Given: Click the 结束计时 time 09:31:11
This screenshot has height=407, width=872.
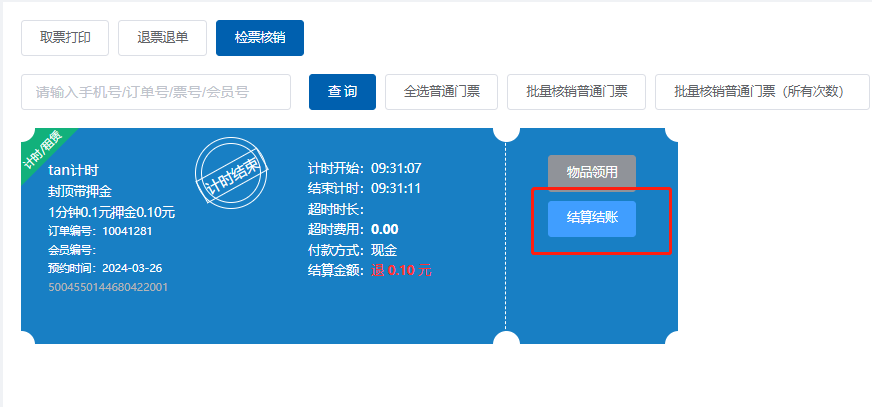Looking at the screenshot, I should (x=396, y=188).
